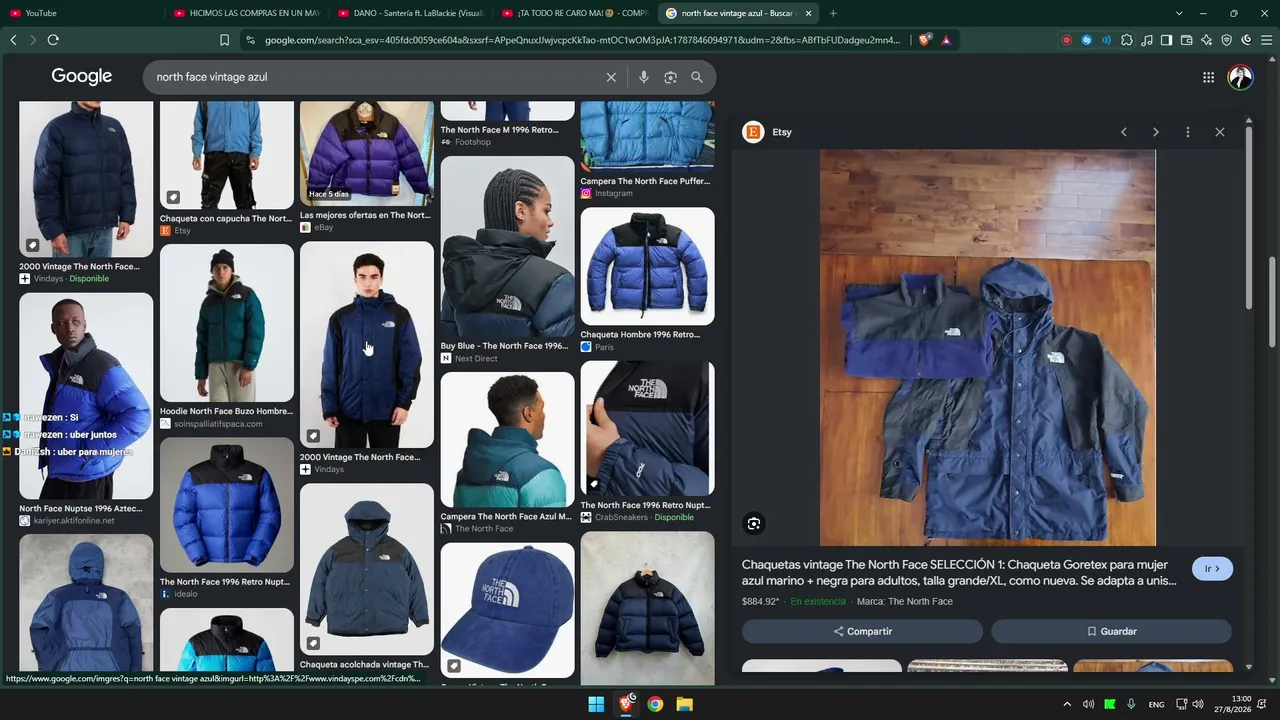
Task: Open Brave Rewards triangle icon
Action: click(946, 40)
